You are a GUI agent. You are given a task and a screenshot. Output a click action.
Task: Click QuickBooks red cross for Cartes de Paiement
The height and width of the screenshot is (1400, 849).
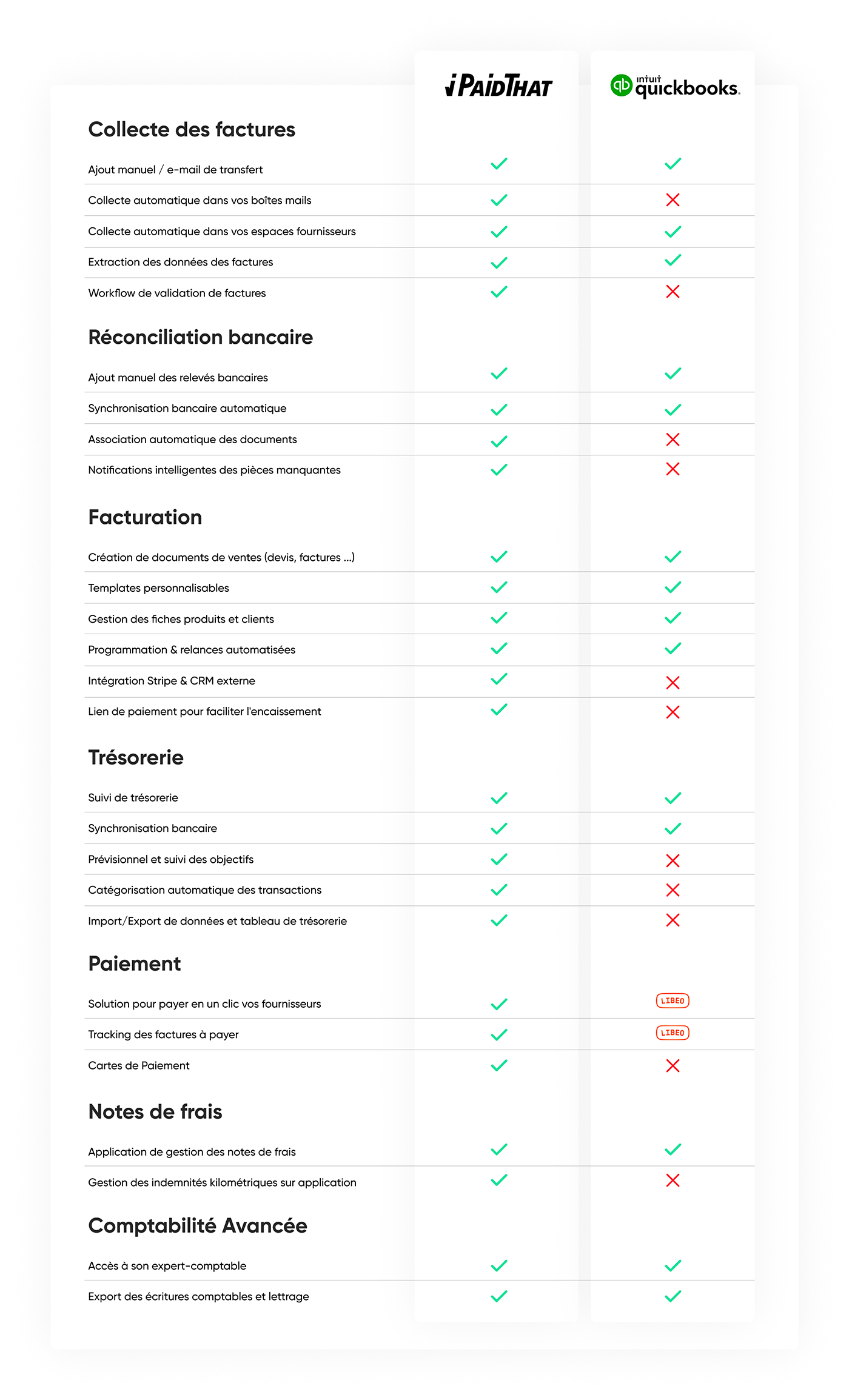coord(673,1065)
